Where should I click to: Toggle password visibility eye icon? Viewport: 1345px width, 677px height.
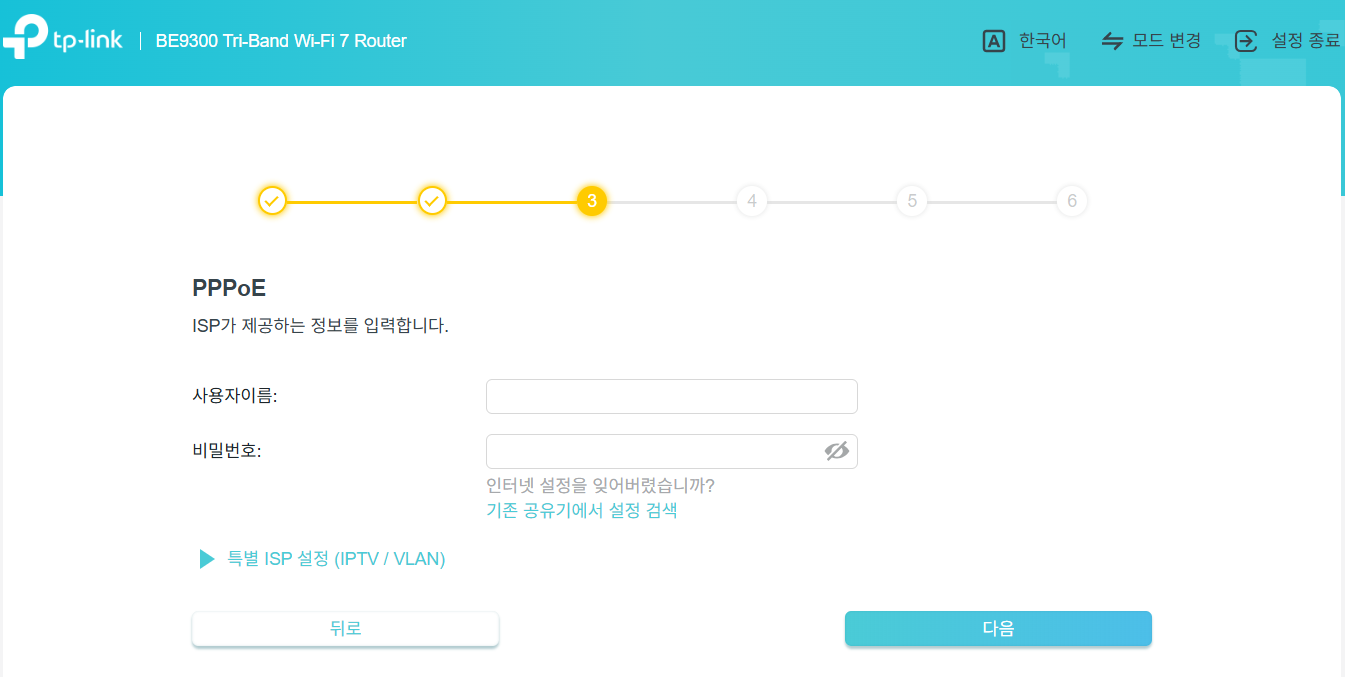coord(837,451)
